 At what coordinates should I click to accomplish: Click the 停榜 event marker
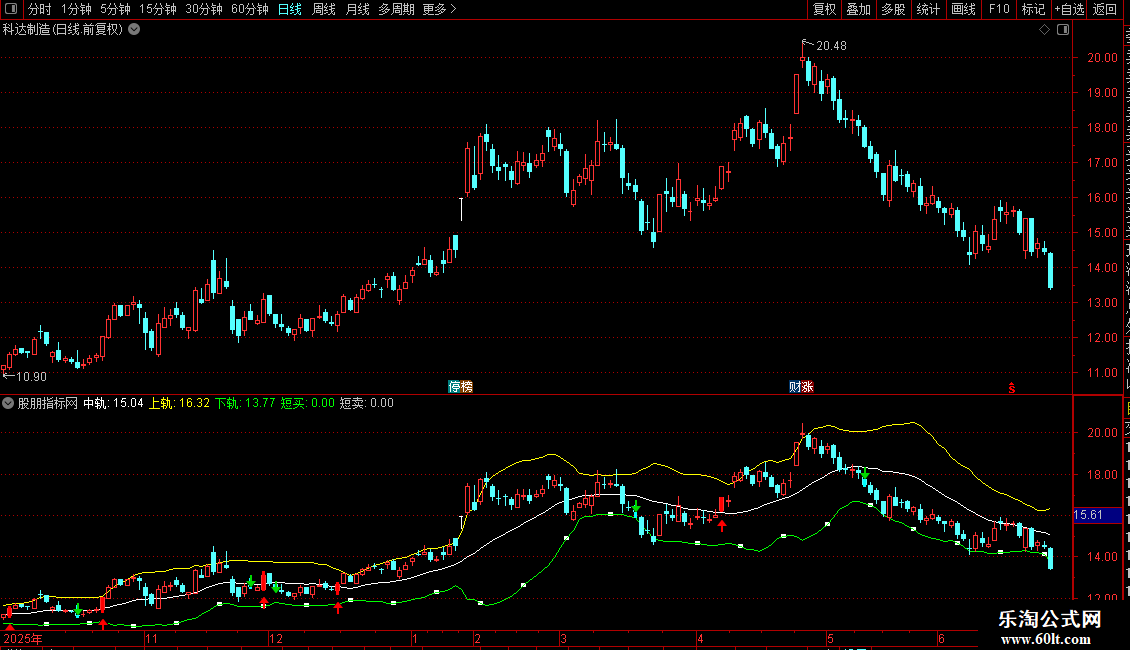[461, 387]
